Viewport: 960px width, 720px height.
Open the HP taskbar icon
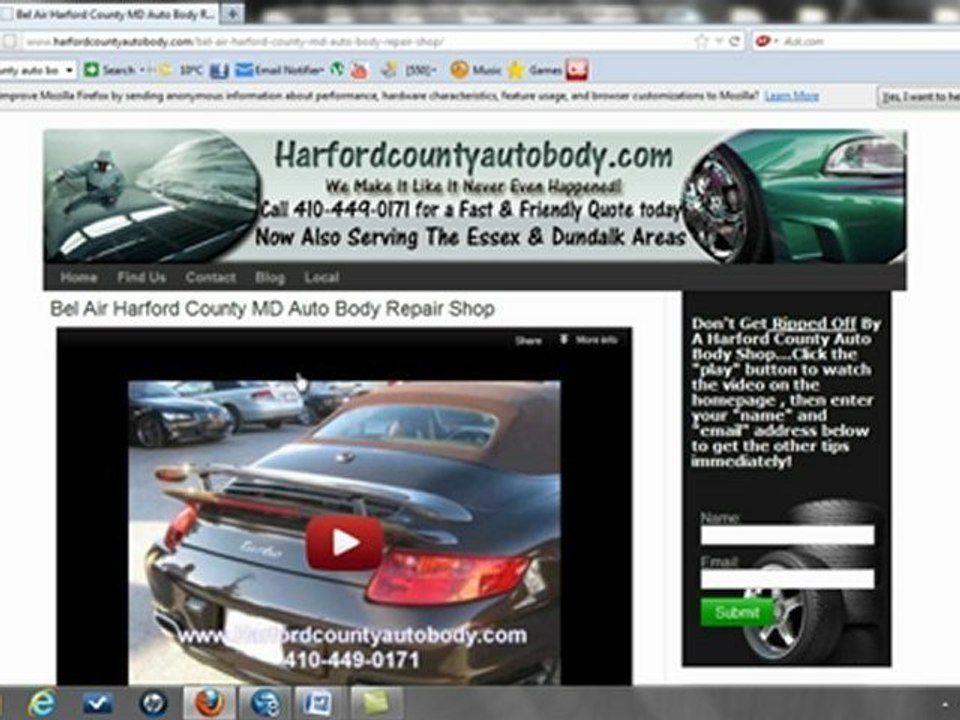click(153, 703)
